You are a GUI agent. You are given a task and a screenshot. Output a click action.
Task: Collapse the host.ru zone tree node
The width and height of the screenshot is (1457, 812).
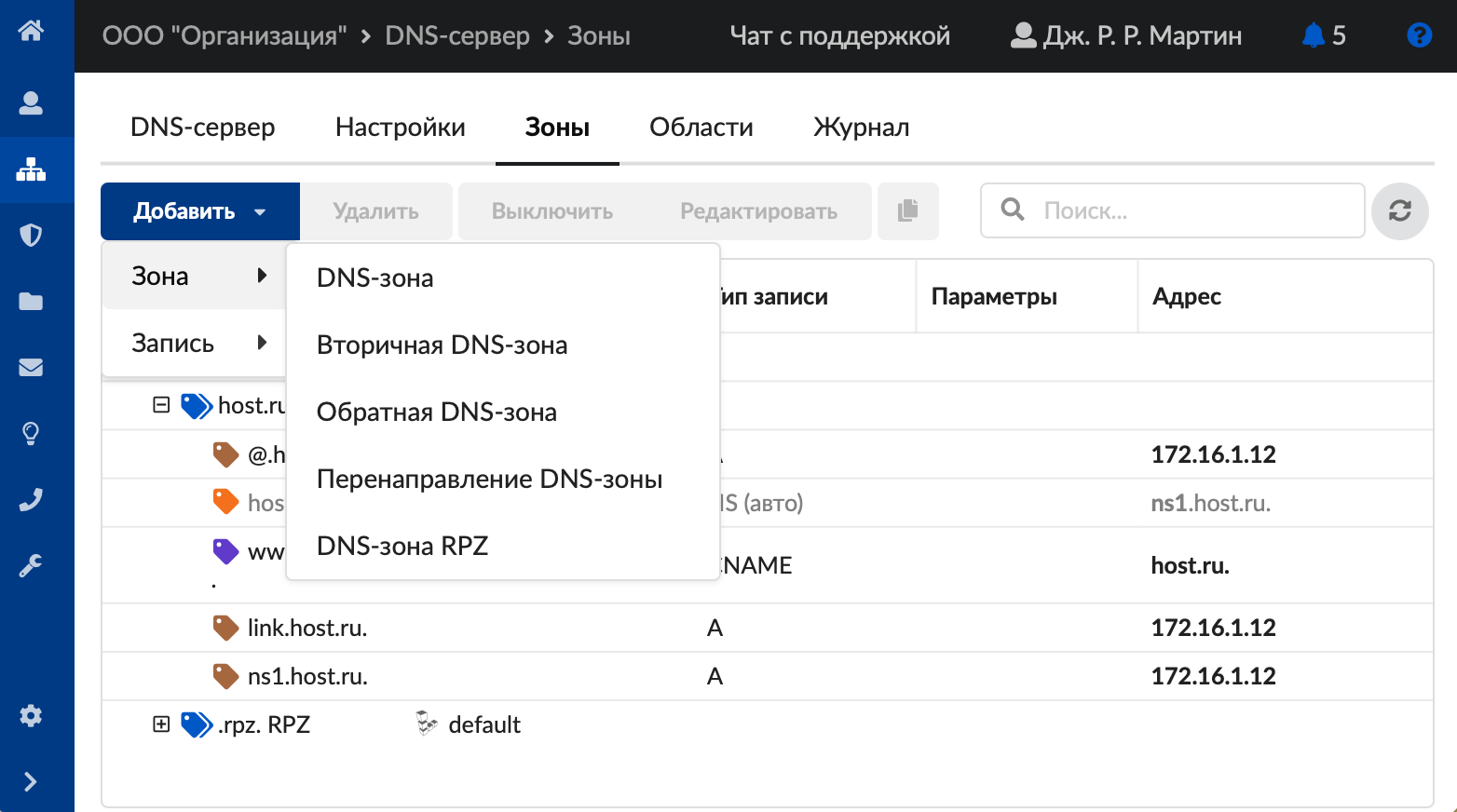pos(161,405)
